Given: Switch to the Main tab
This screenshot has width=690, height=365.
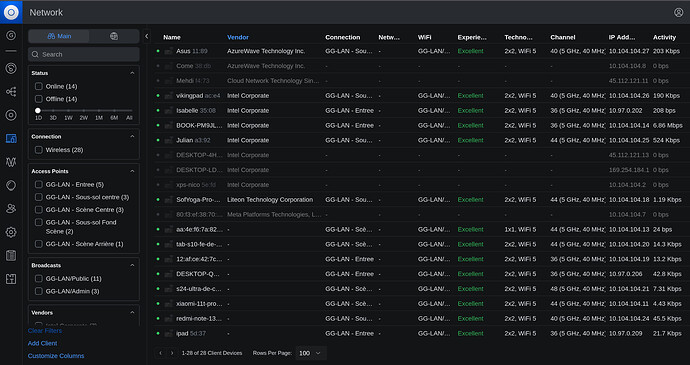Looking at the screenshot, I should coord(59,37).
